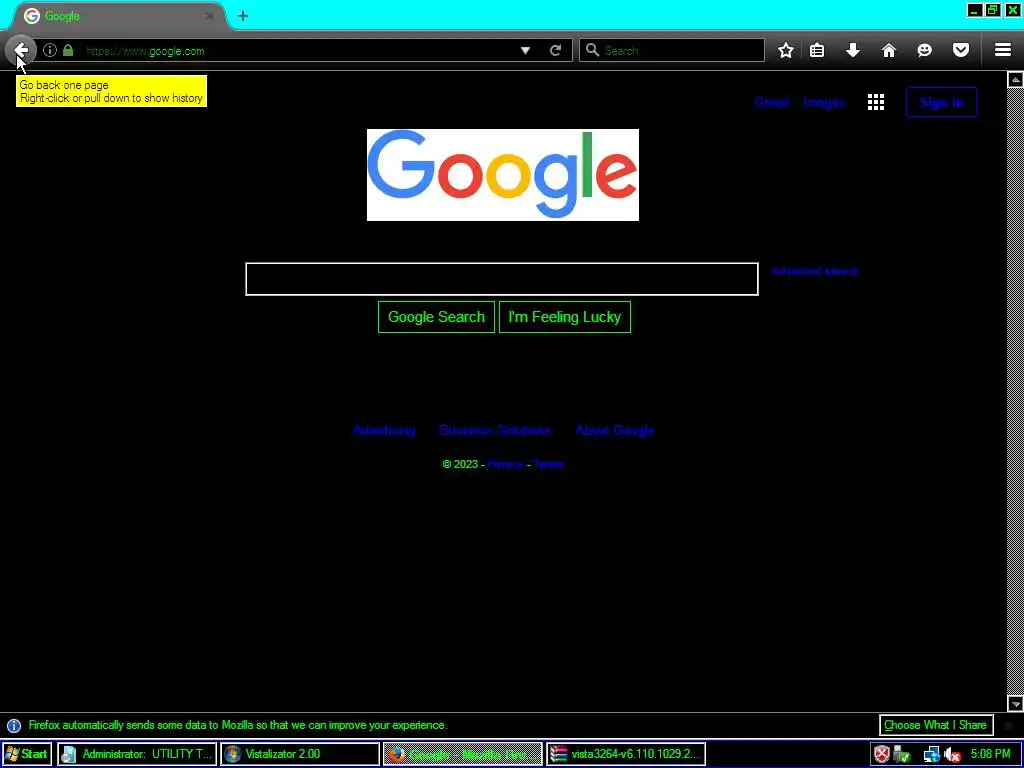The image size is (1024, 768).
Task: Expand the URL bar history dropdown arrow
Action: 525,50
